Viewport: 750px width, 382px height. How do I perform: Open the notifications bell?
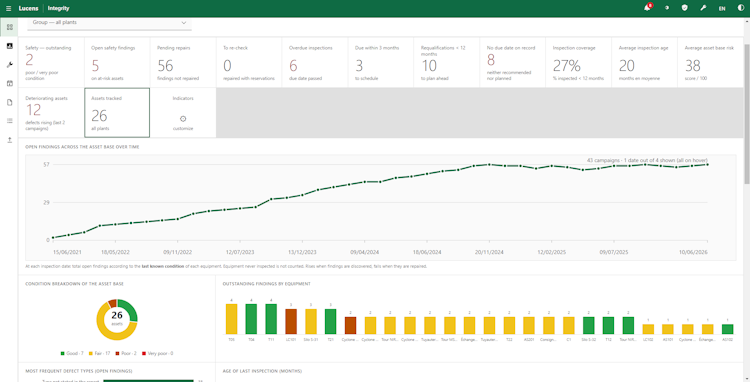[648, 8]
